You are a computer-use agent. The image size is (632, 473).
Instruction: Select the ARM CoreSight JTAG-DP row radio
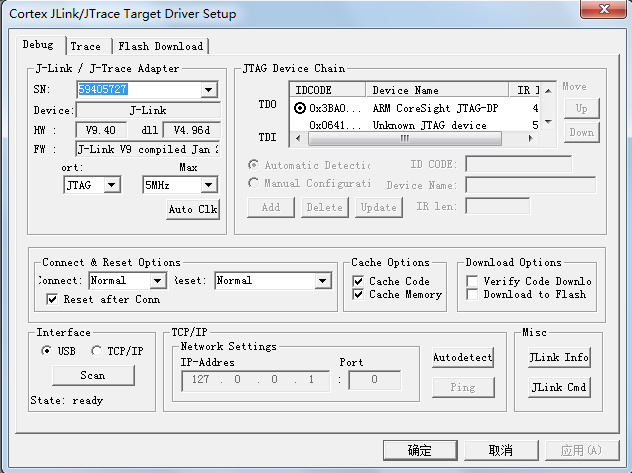point(299,108)
